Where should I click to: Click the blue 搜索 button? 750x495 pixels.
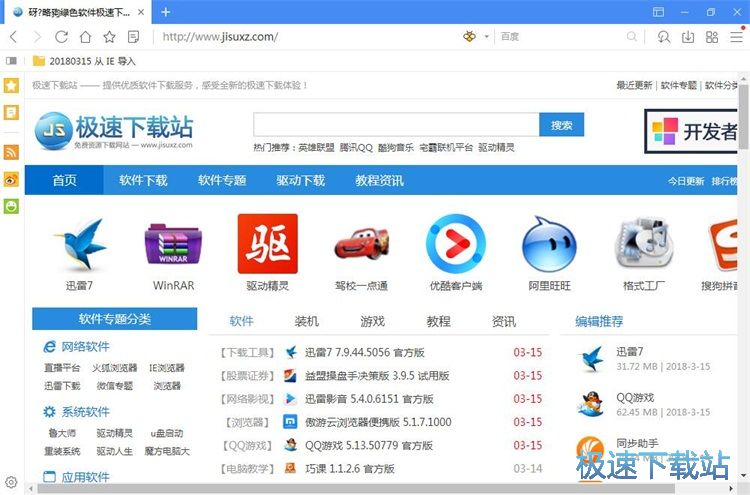point(562,125)
